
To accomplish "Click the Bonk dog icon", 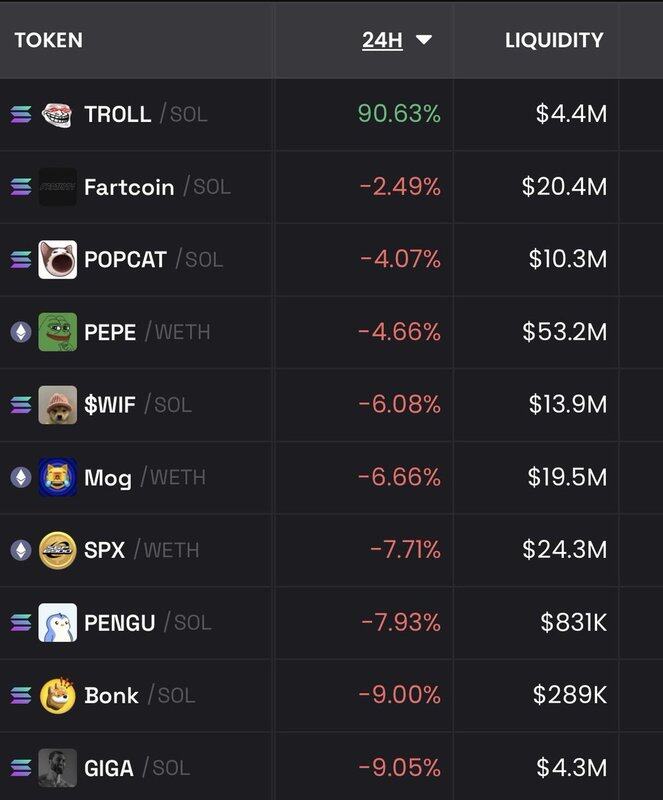I will 57,695.
